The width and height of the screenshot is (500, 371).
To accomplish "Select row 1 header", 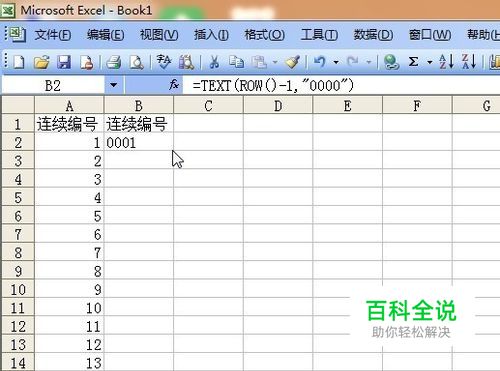I will (18, 124).
